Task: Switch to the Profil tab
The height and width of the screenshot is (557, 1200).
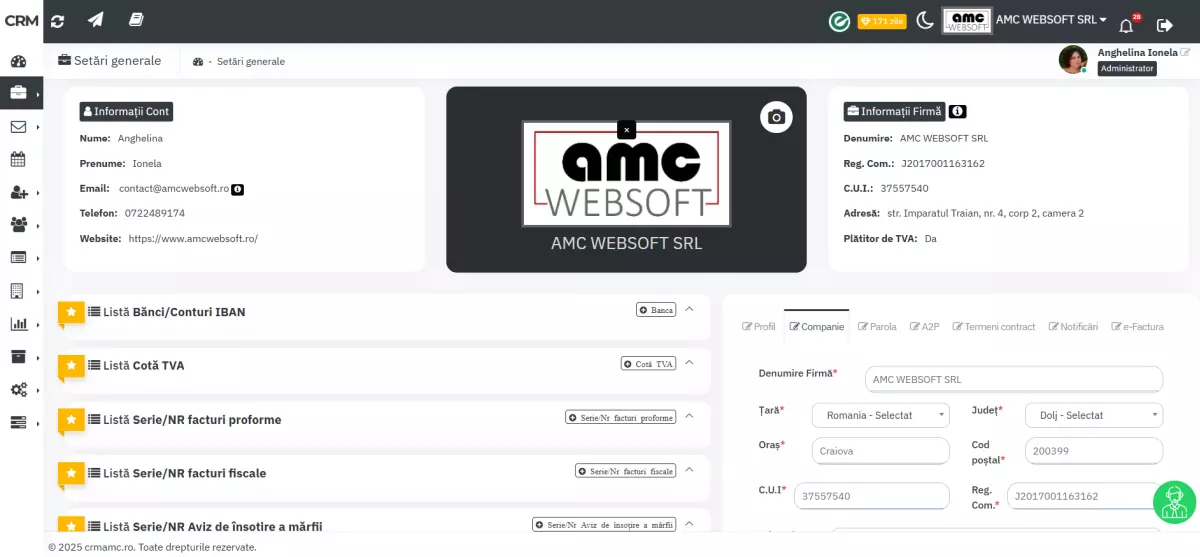Action: tap(759, 327)
